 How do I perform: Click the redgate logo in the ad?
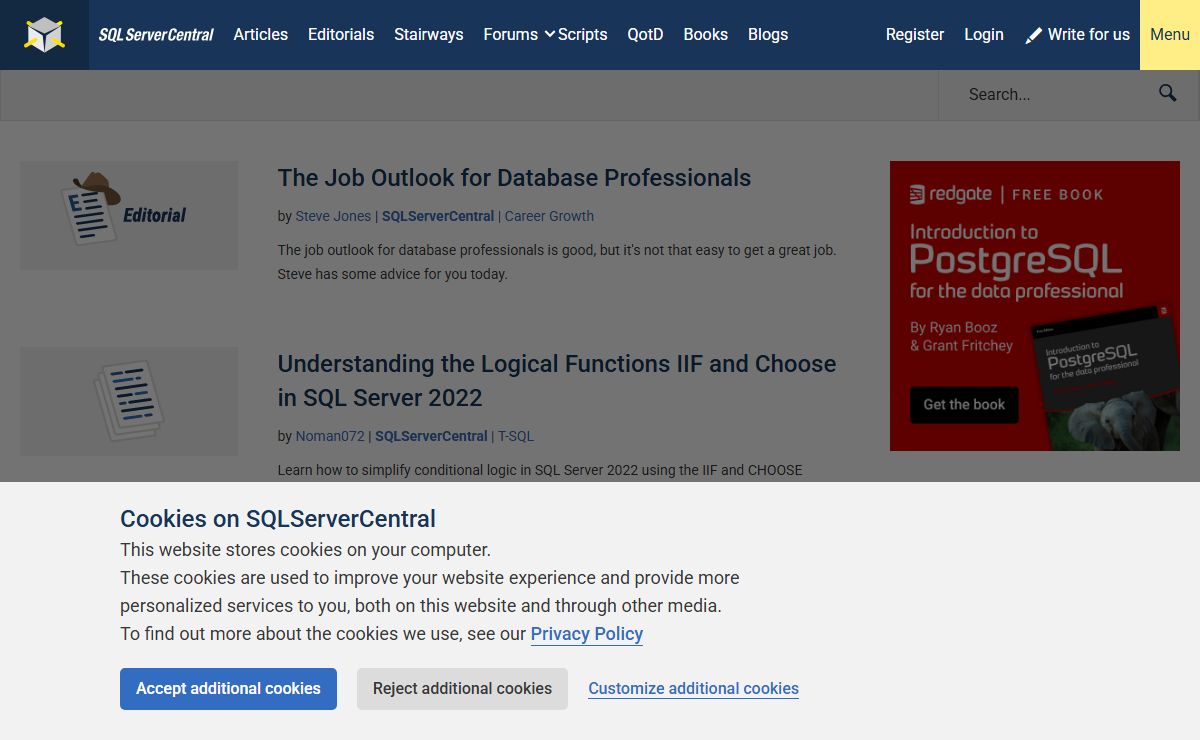[x=951, y=194]
